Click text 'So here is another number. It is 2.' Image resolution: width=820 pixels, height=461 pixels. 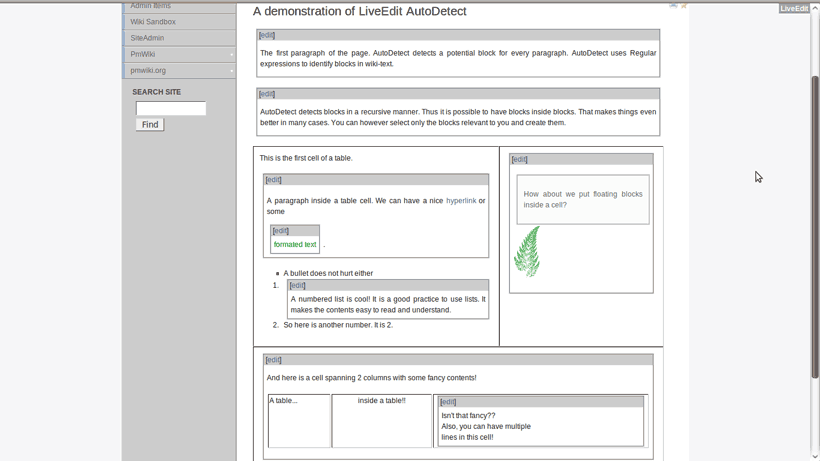click(x=338, y=325)
